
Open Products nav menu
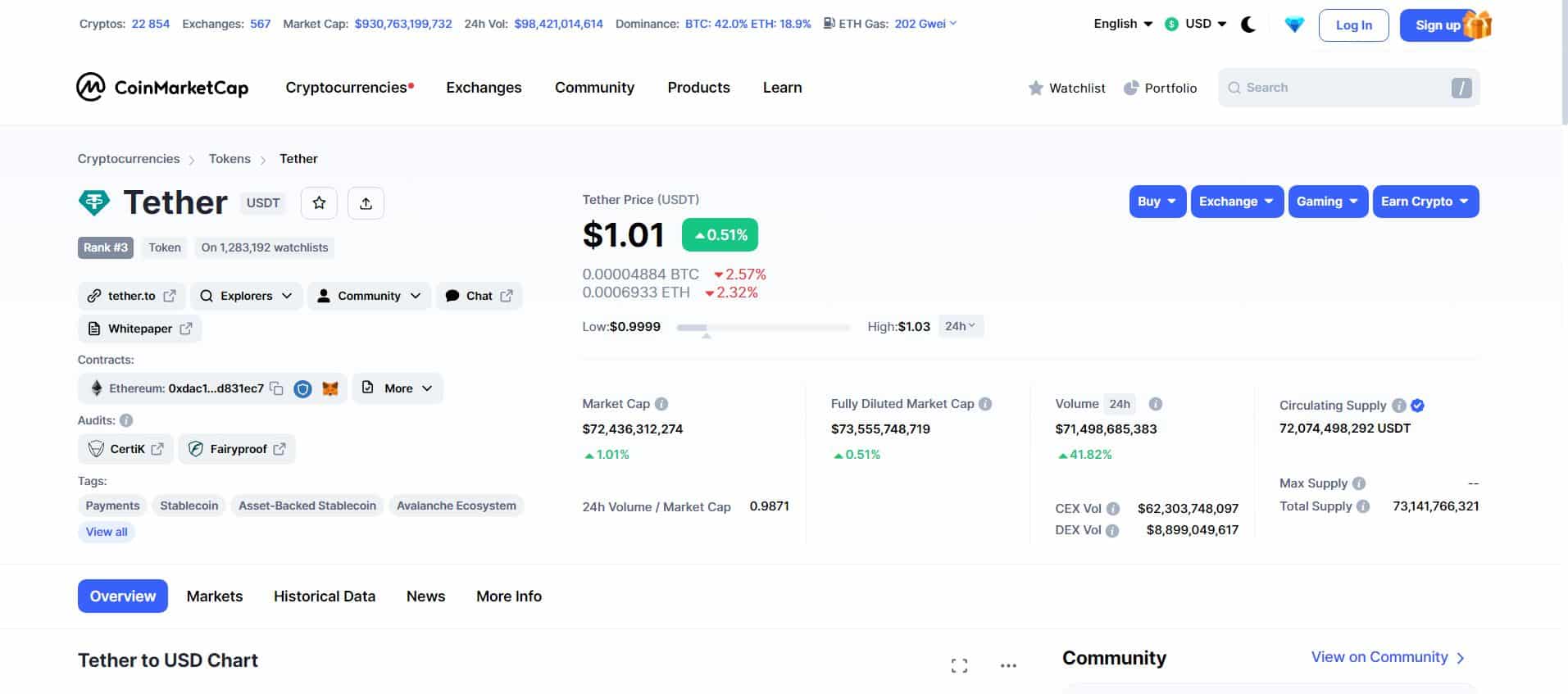tap(698, 88)
